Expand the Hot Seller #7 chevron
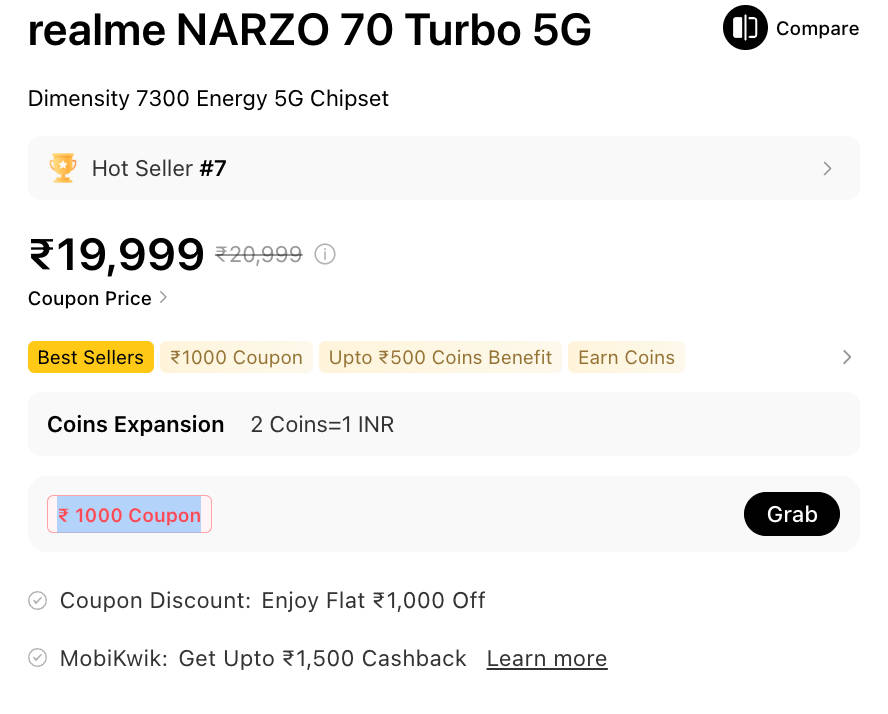888x714 pixels. (827, 169)
